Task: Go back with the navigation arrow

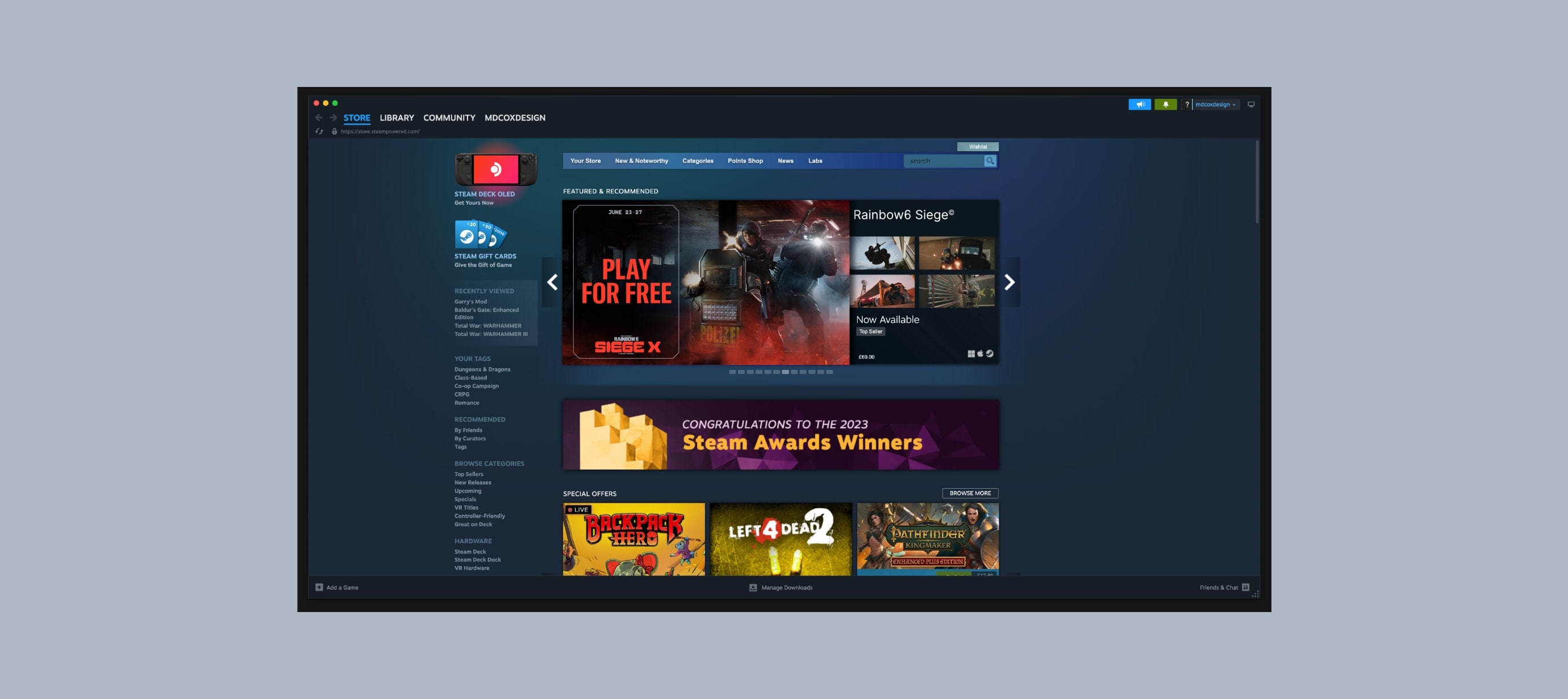Action: click(318, 118)
